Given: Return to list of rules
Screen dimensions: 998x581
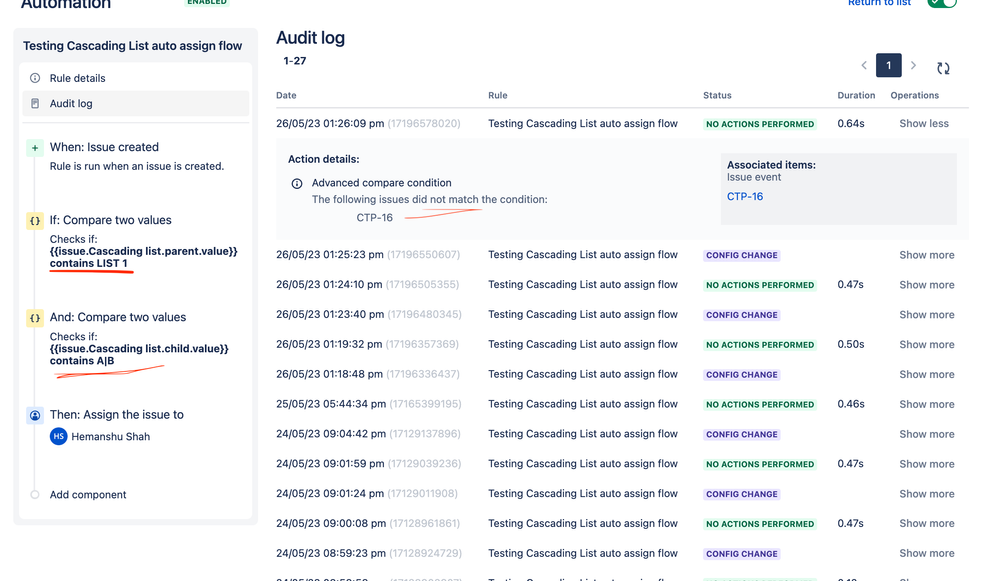Looking at the screenshot, I should (x=879, y=3).
